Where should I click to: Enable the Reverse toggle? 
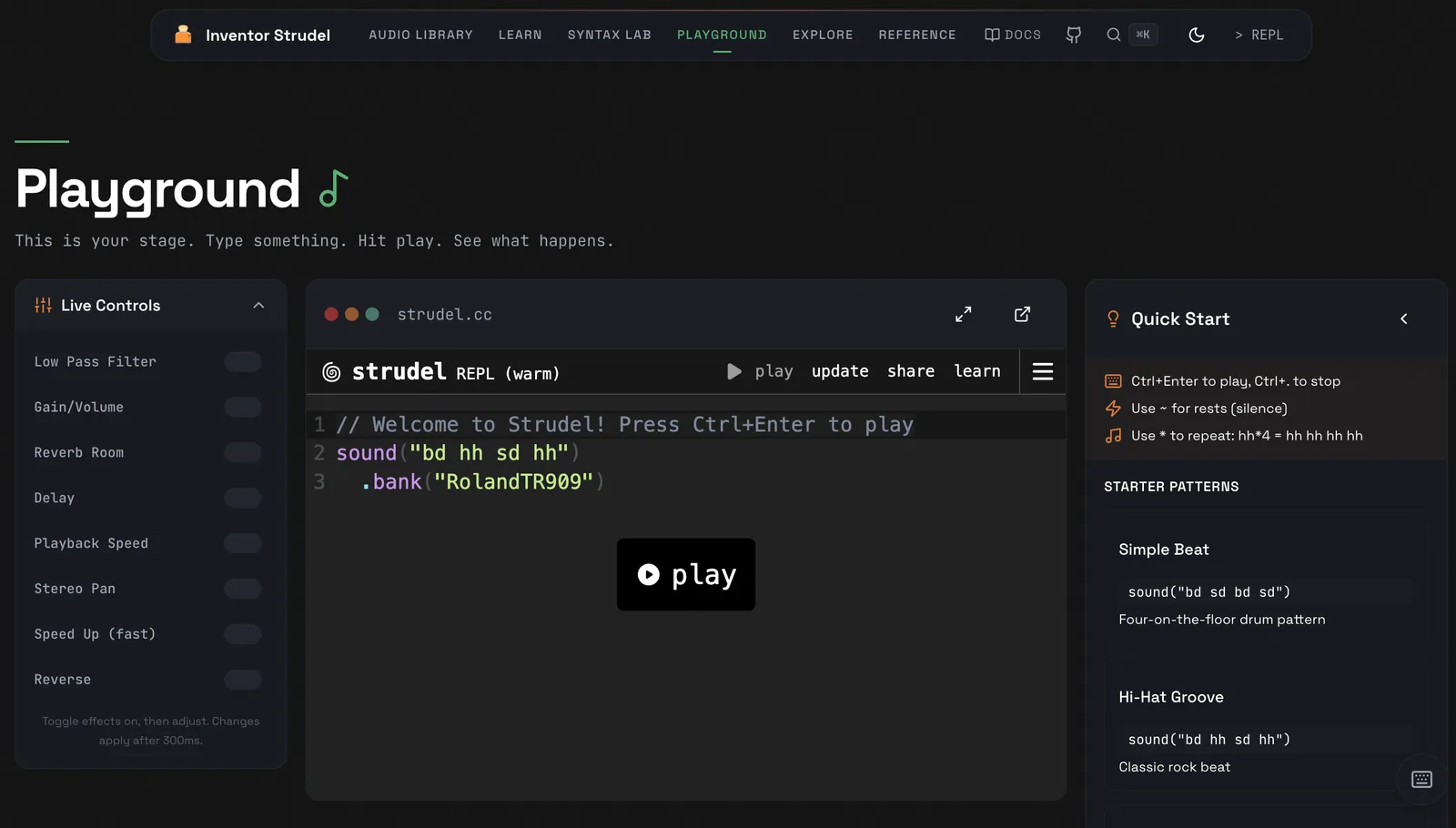coord(243,680)
